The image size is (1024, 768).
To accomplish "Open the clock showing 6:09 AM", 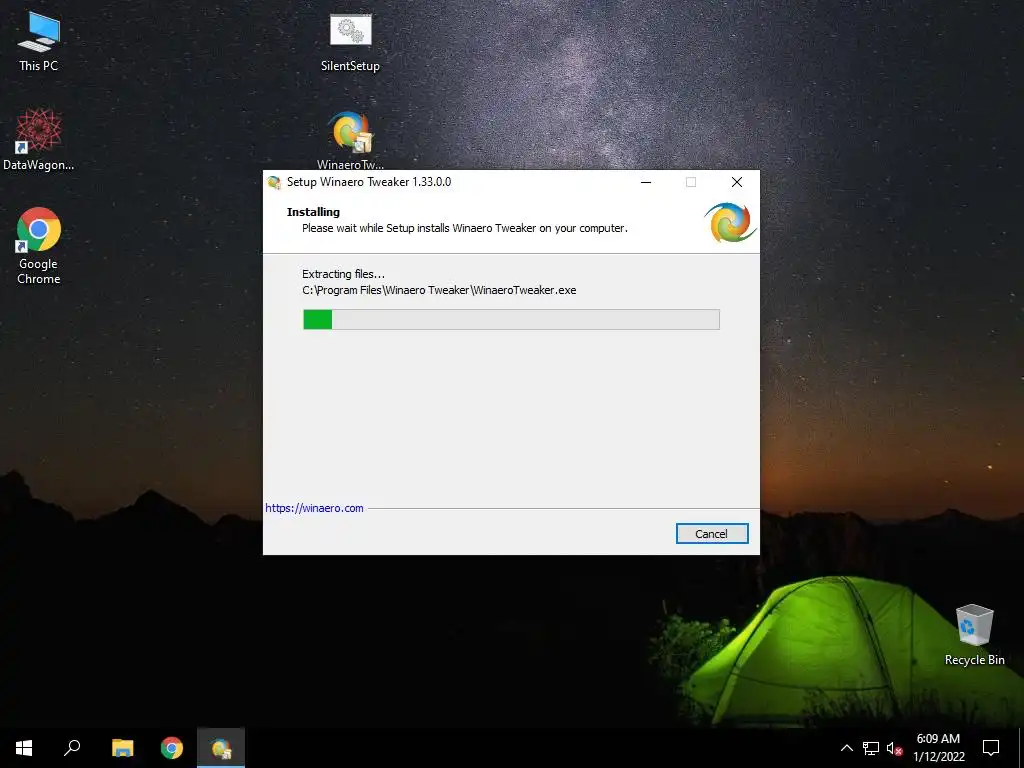I will pyautogui.click(x=938, y=748).
